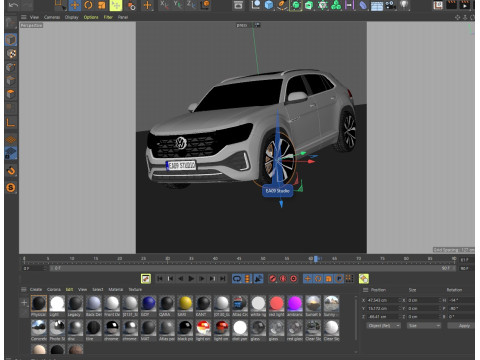
Task: Select the blue GDF material sphere
Action: pos(148,303)
